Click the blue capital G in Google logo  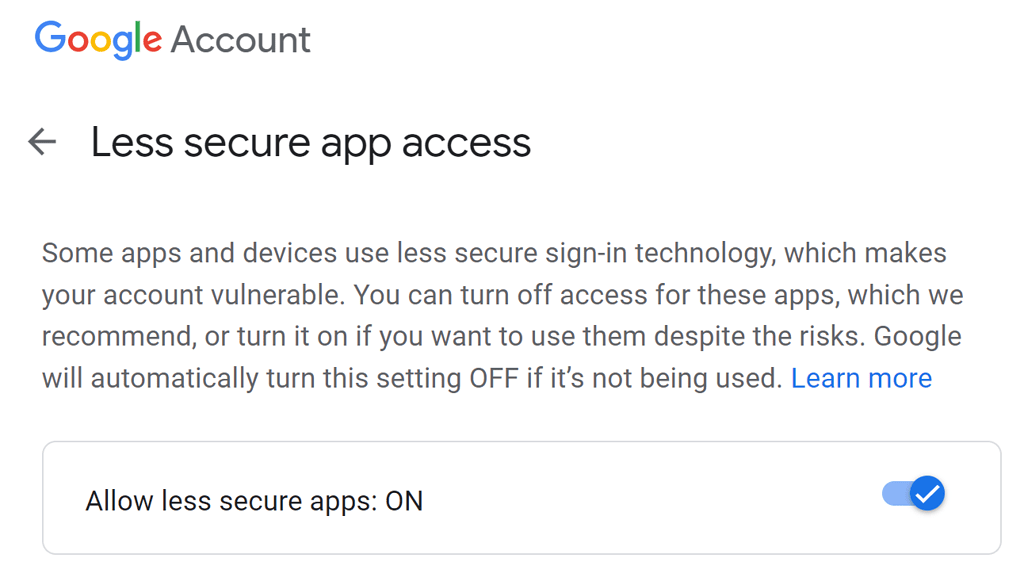[50, 39]
